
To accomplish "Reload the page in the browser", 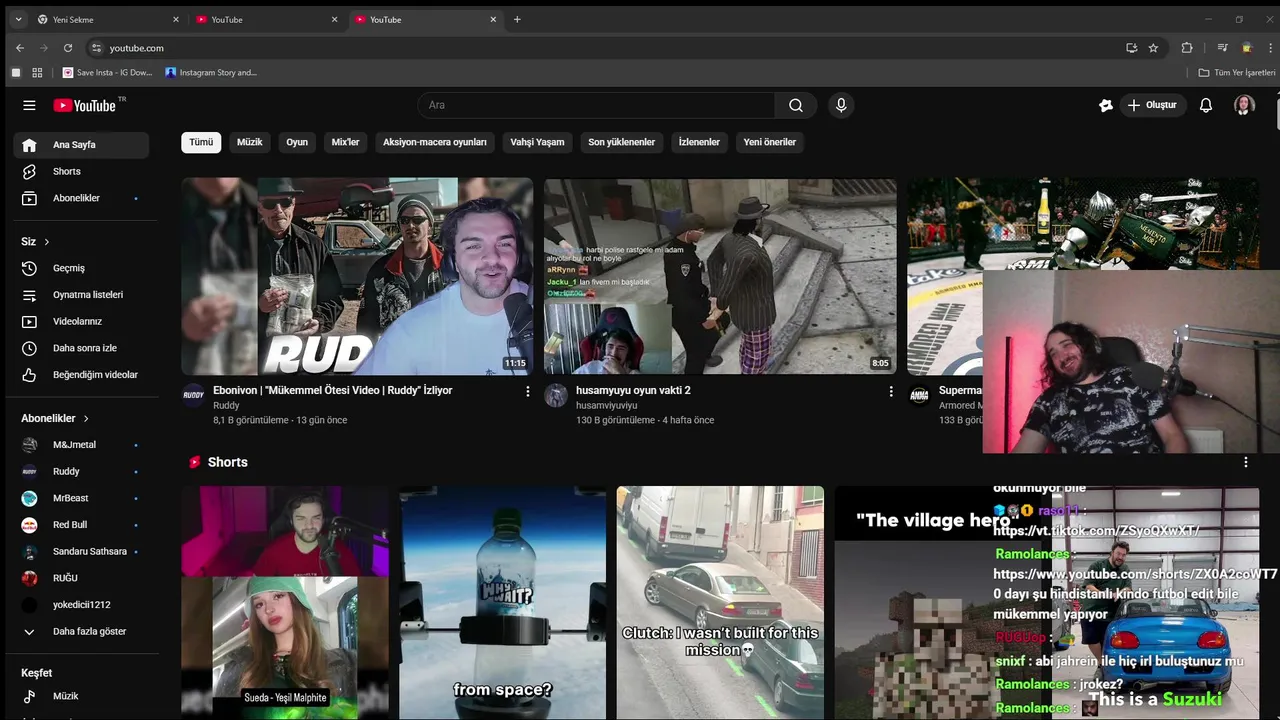I will (x=68, y=48).
